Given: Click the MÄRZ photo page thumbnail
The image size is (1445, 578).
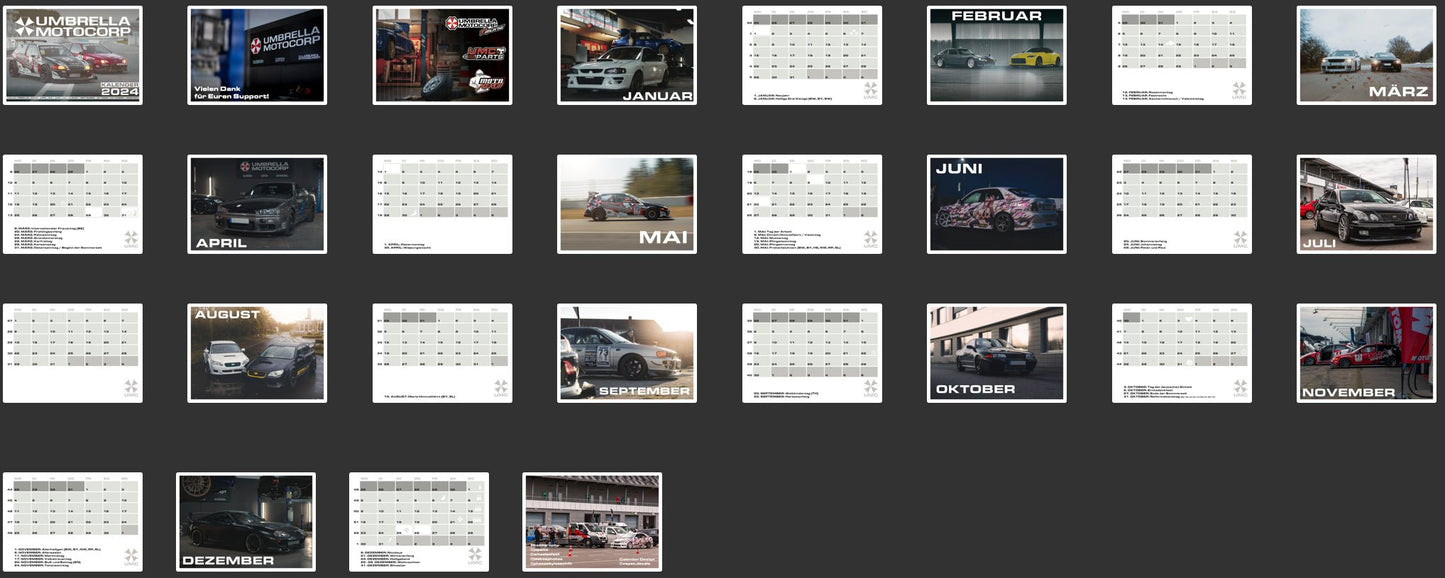Looking at the screenshot, I should click(x=1366, y=55).
